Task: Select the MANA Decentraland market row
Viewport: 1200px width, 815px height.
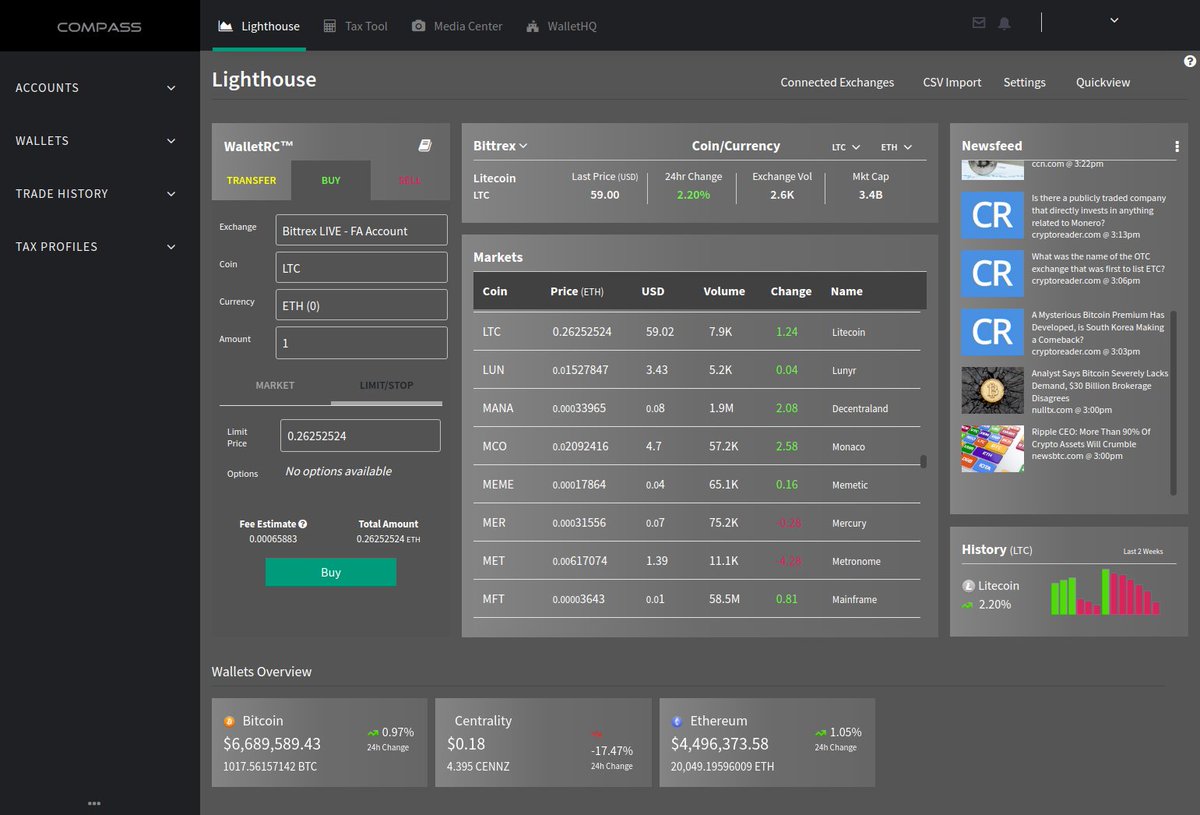Action: tap(697, 408)
